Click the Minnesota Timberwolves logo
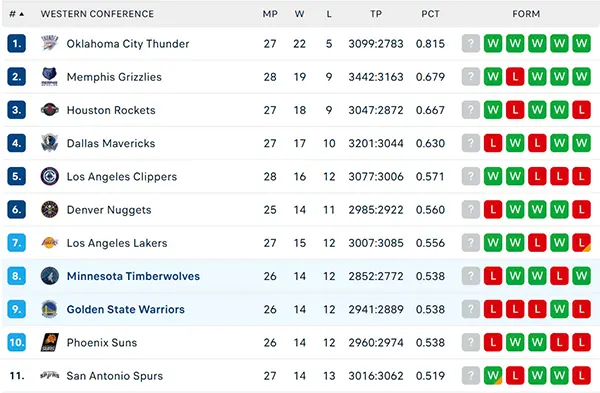Viewport: 600px width, 393px height. [x=50, y=276]
